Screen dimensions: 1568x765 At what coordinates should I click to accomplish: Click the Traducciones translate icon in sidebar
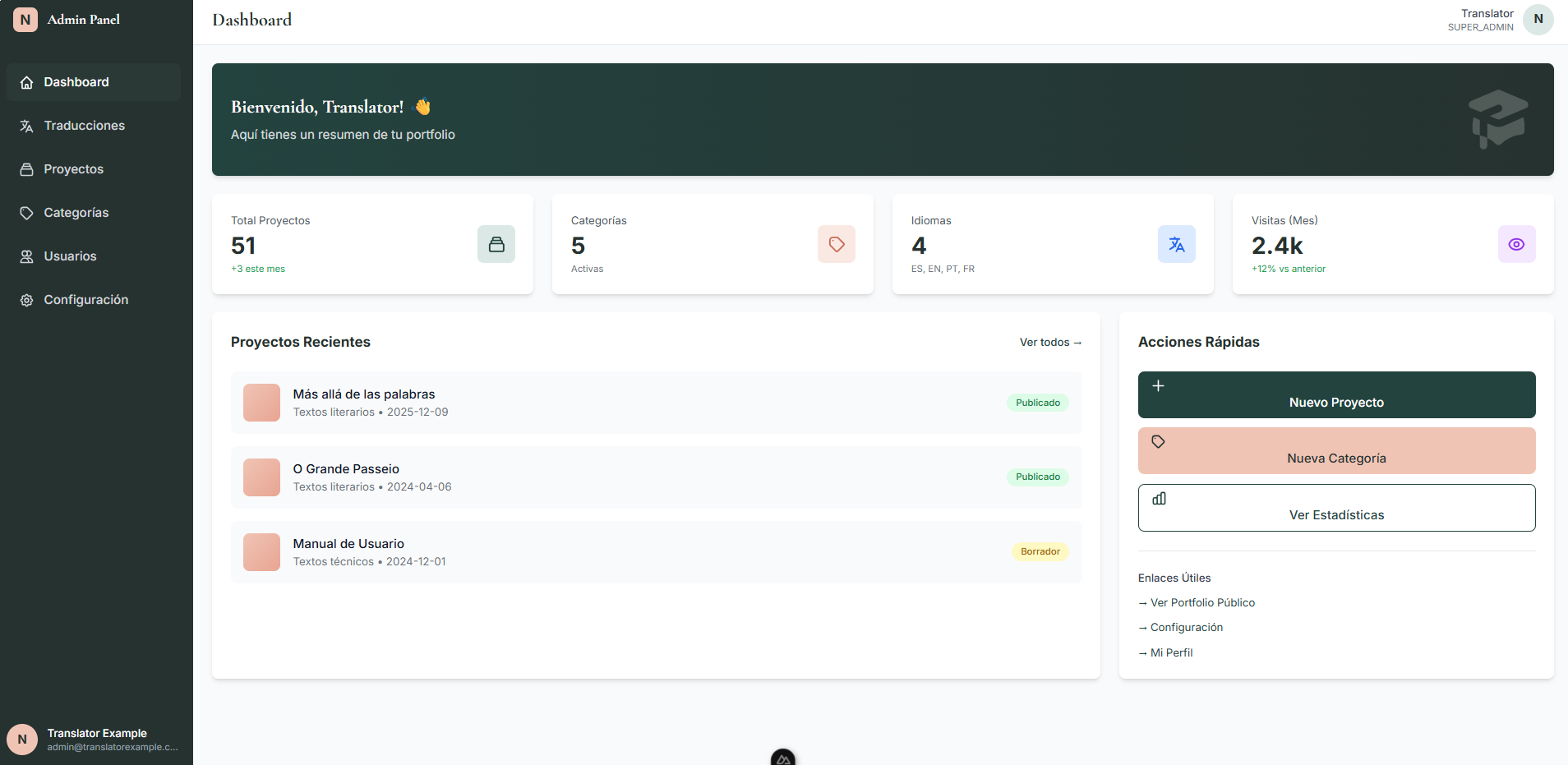pos(27,126)
